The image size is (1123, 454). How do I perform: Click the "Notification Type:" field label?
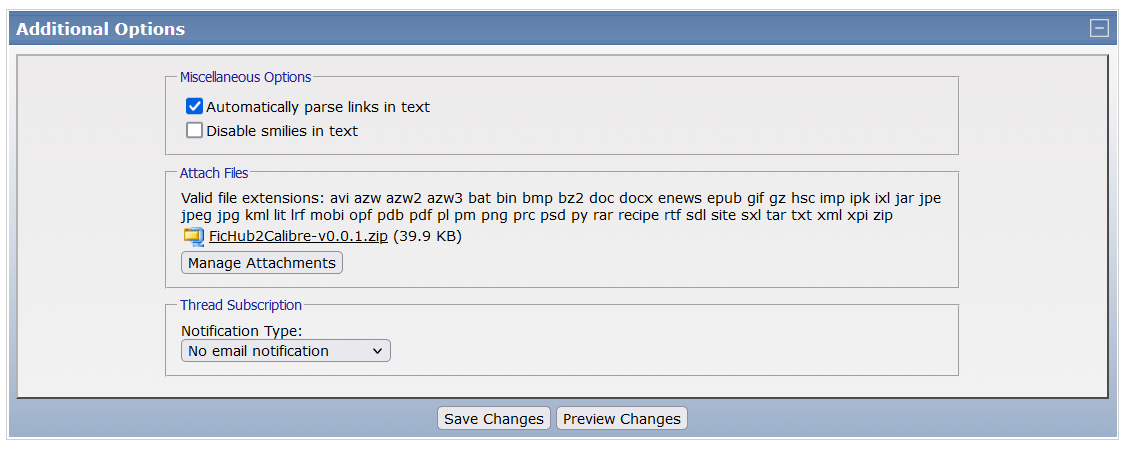(x=241, y=330)
